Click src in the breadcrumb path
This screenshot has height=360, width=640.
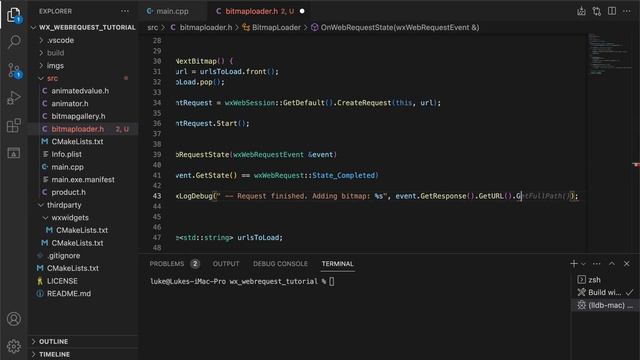click(x=152, y=27)
